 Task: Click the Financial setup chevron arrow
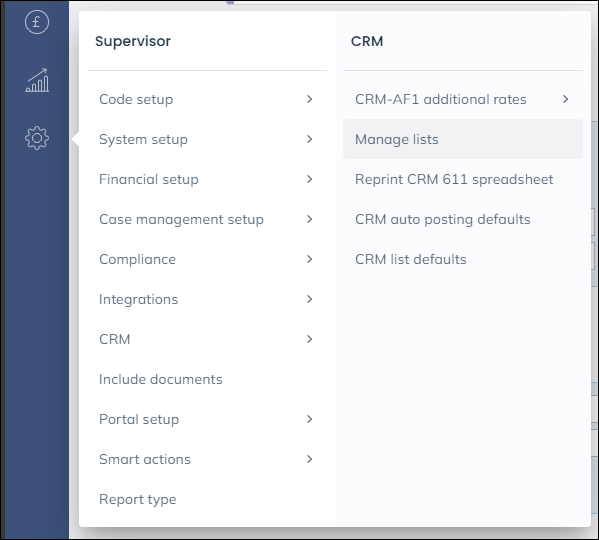coord(309,179)
